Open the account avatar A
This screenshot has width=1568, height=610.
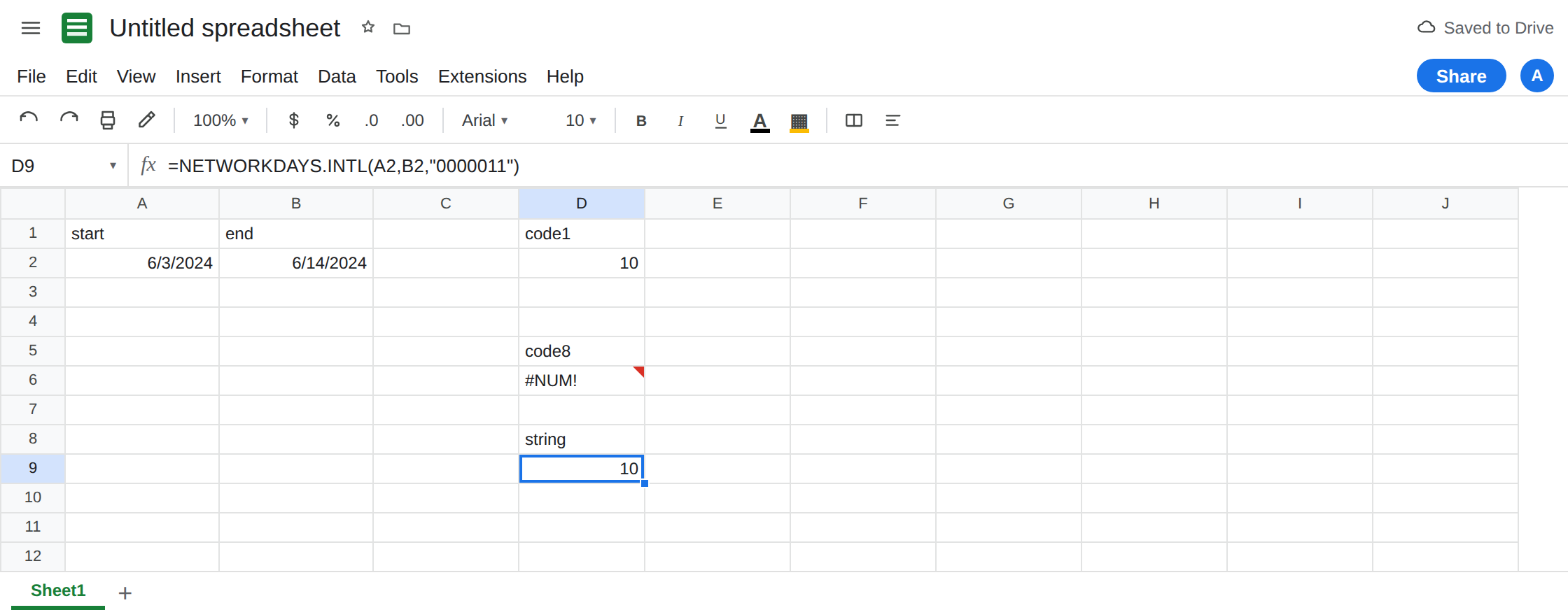click(x=1537, y=76)
